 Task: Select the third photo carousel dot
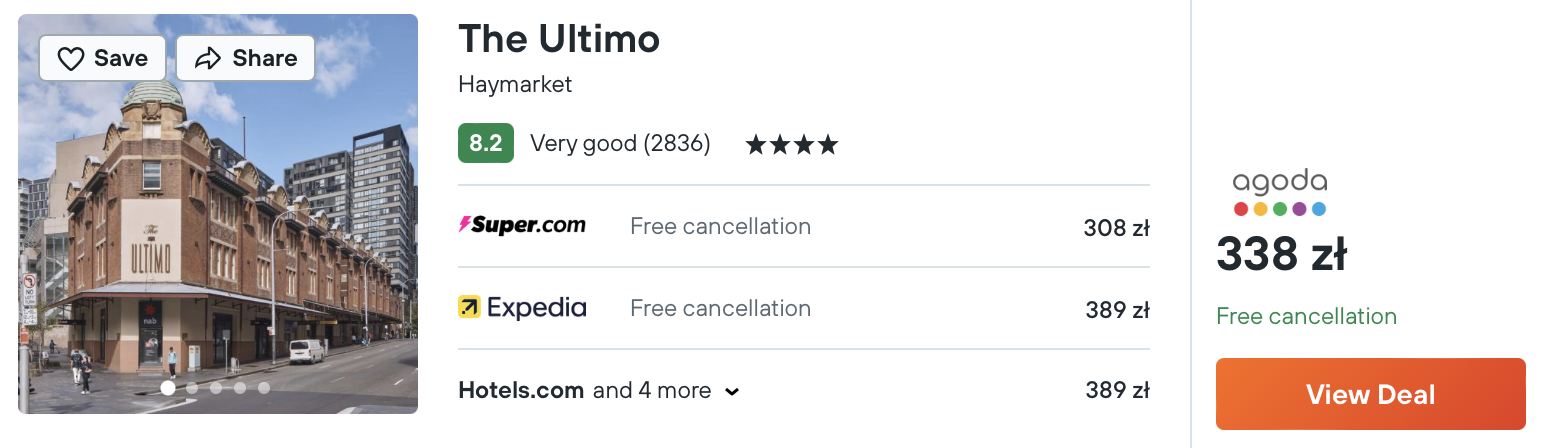point(216,388)
